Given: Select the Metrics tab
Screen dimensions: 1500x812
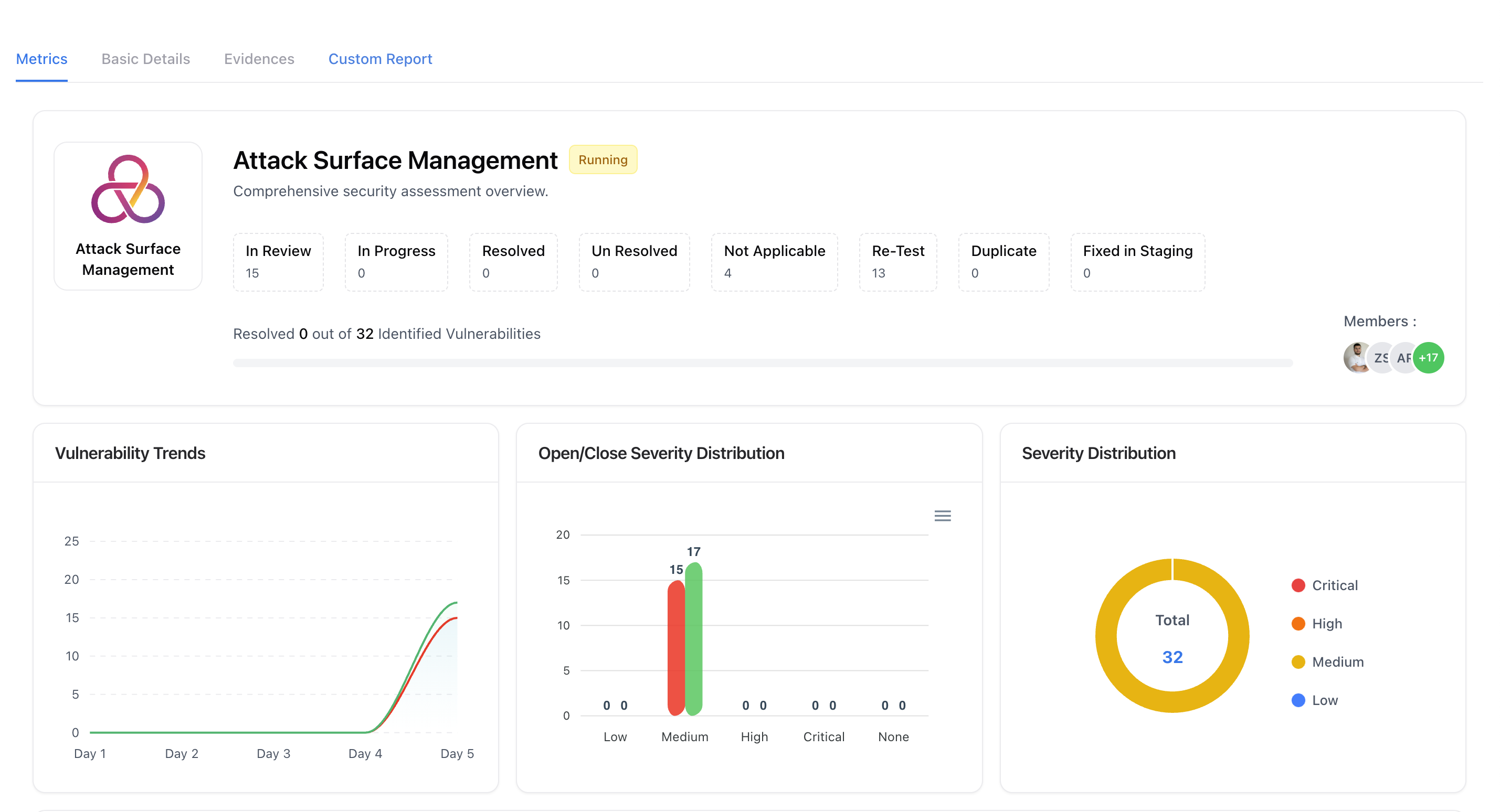Looking at the screenshot, I should click(41, 59).
